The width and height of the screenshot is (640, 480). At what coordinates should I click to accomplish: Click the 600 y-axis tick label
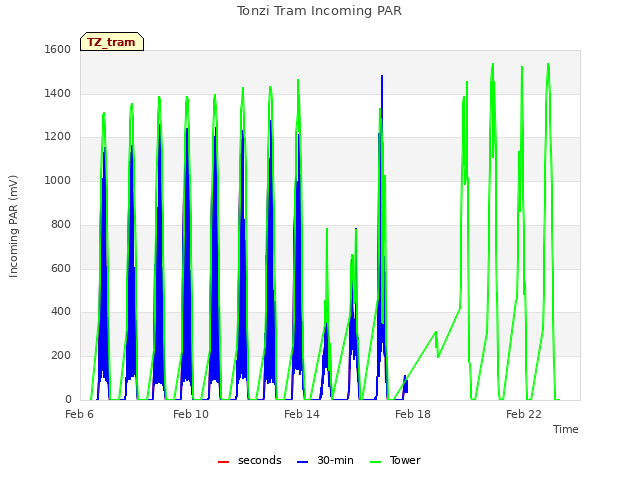coord(61,268)
